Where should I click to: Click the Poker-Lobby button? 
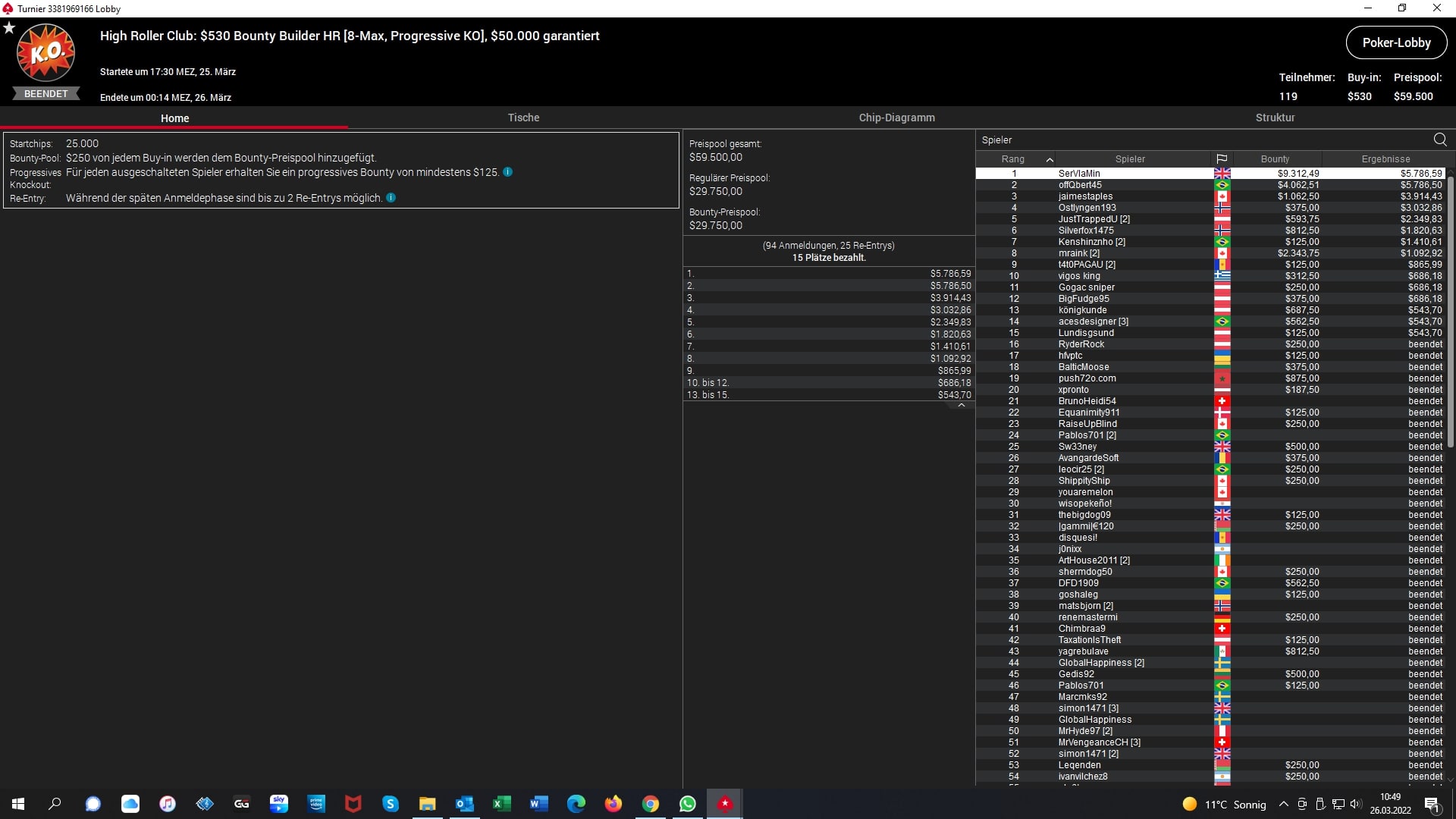coord(1396,43)
